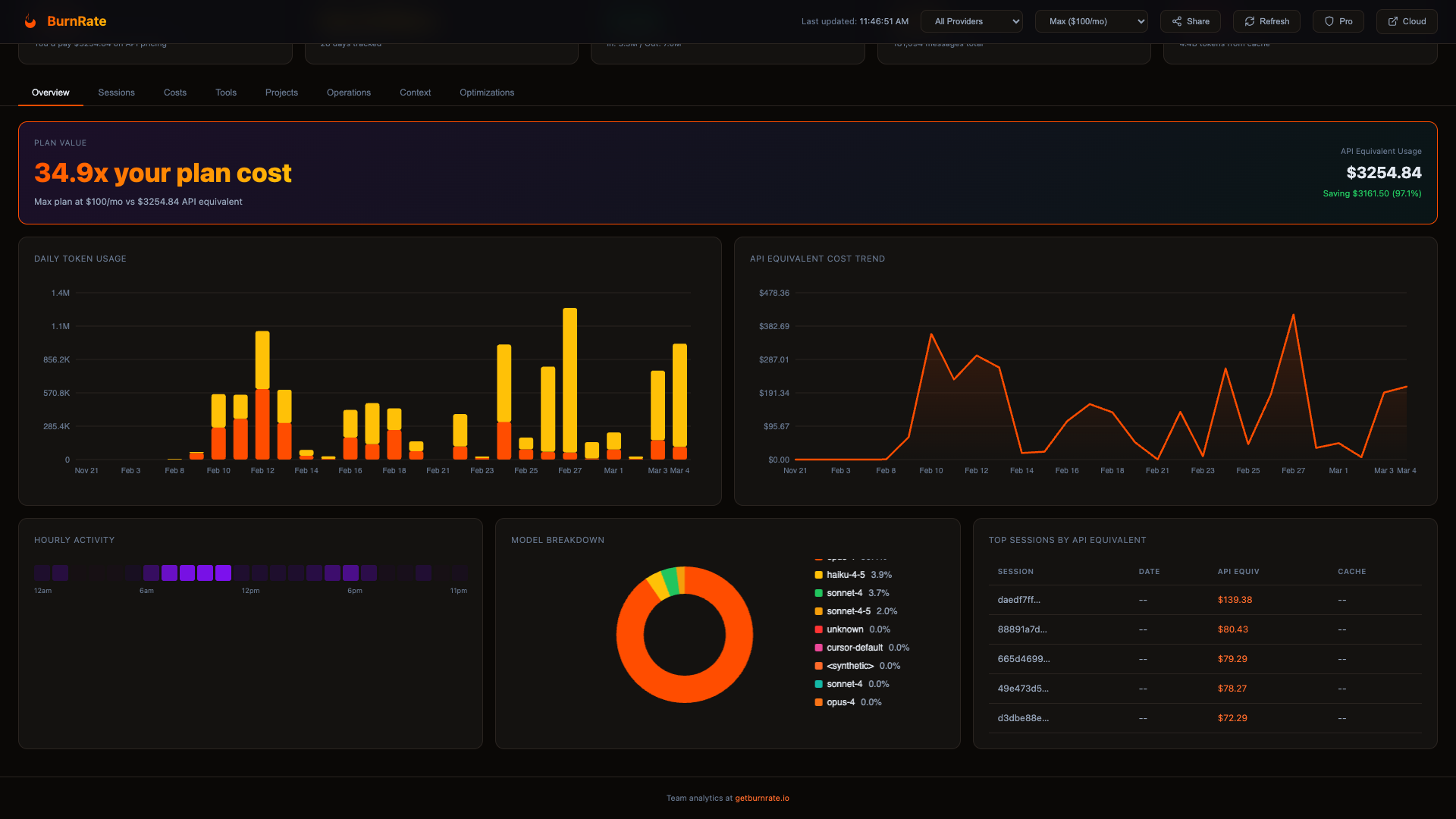Click the haiku-4-5 yellow legend swatch
Screen dimensions: 1456x819
pos(819,575)
